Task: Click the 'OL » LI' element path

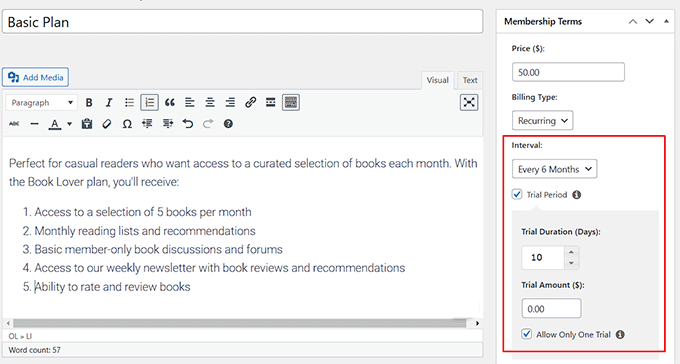Action: coord(20,336)
